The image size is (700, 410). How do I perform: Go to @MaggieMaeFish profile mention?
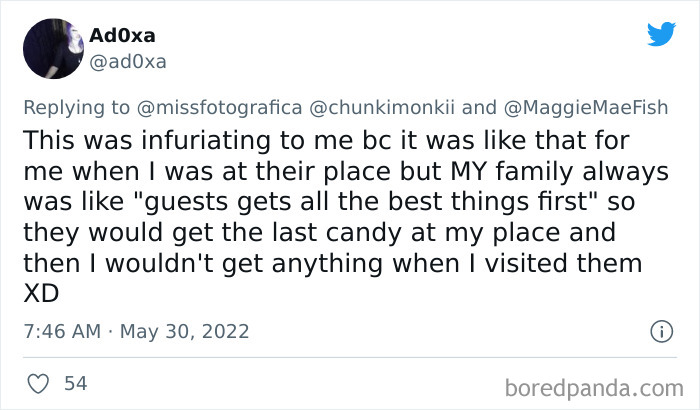coord(582,106)
